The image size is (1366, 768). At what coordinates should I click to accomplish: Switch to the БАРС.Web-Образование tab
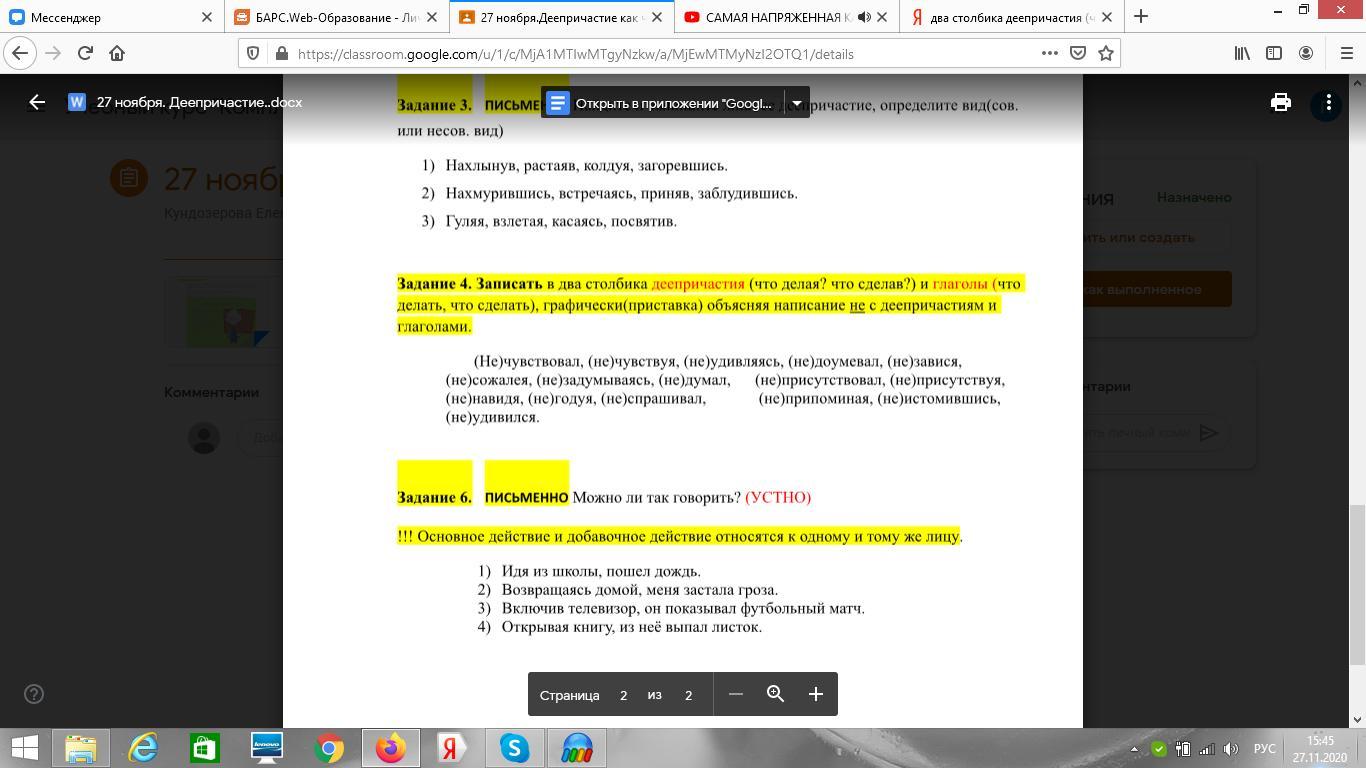click(336, 17)
